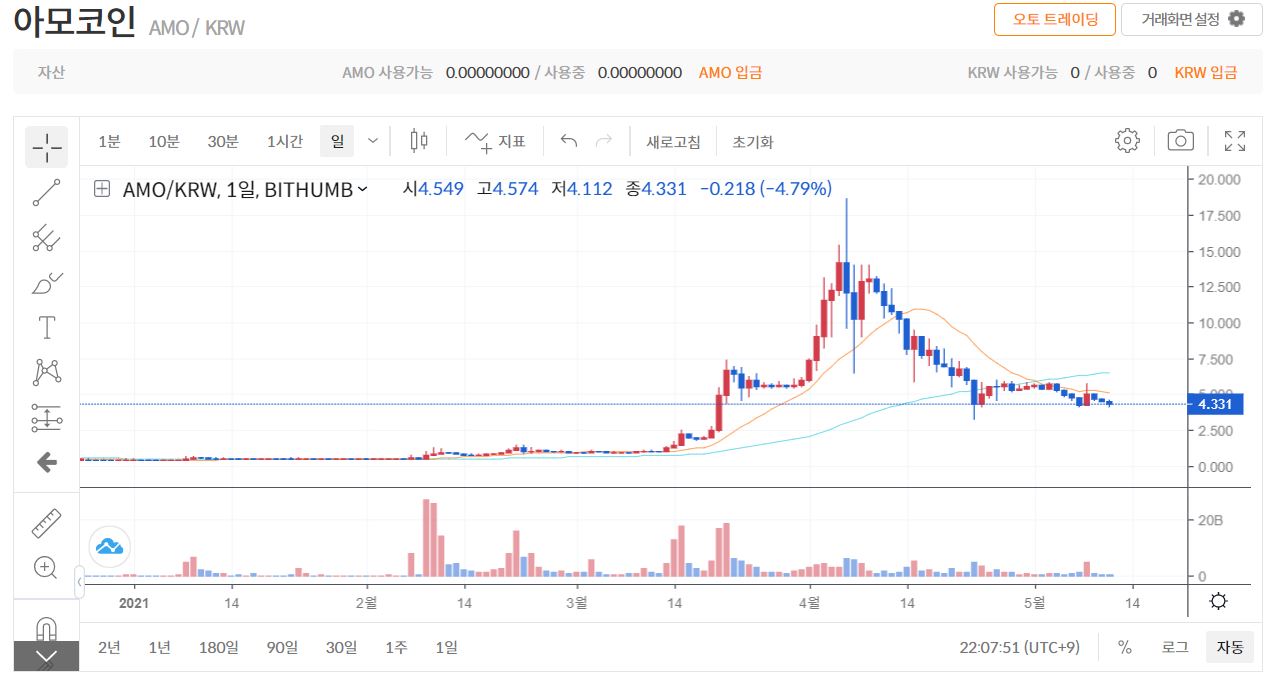Click the cloud chart logo icon
This screenshot has height=684, width=1274.
coord(110,546)
